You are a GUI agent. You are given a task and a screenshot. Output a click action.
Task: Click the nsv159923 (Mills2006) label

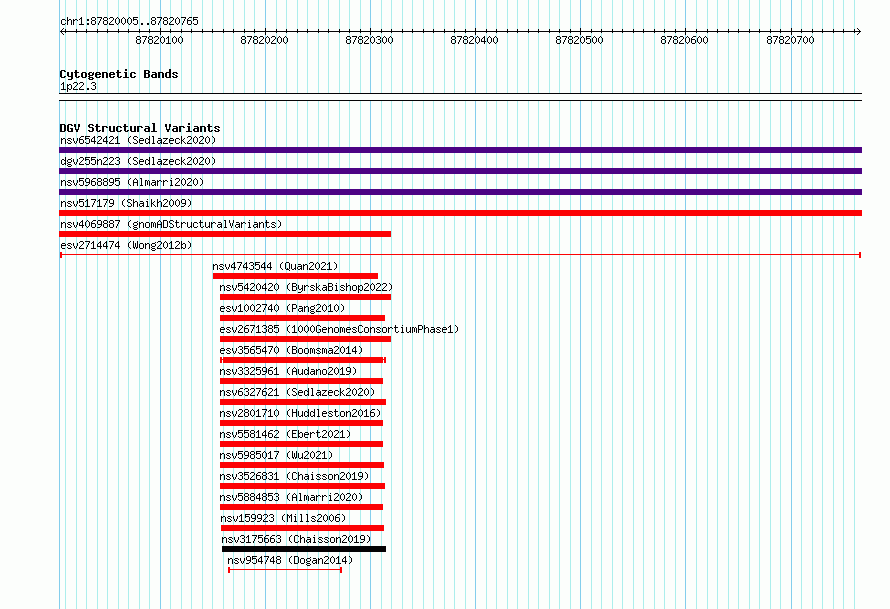(x=283, y=518)
